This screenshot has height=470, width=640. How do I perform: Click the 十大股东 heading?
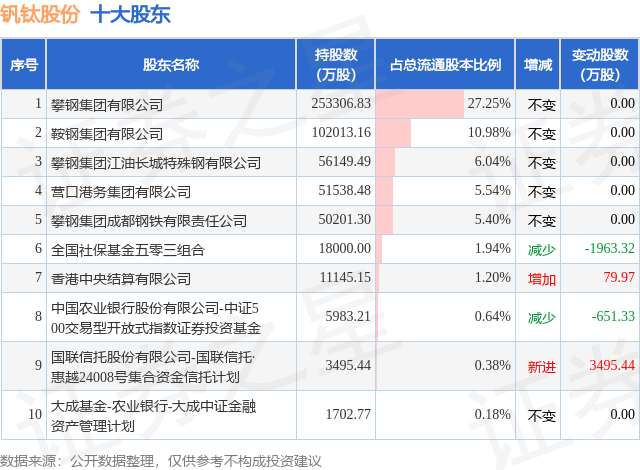coord(131,14)
